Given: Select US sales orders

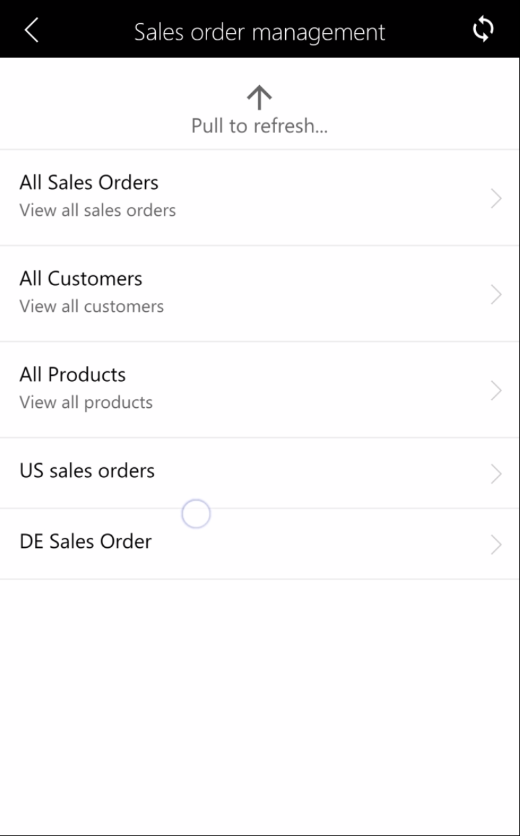Looking at the screenshot, I should pyautogui.click(x=260, y=473).
